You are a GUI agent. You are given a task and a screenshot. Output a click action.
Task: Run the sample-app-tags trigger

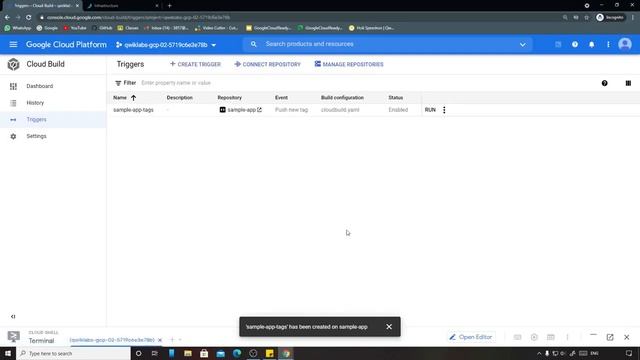[430, 110]
